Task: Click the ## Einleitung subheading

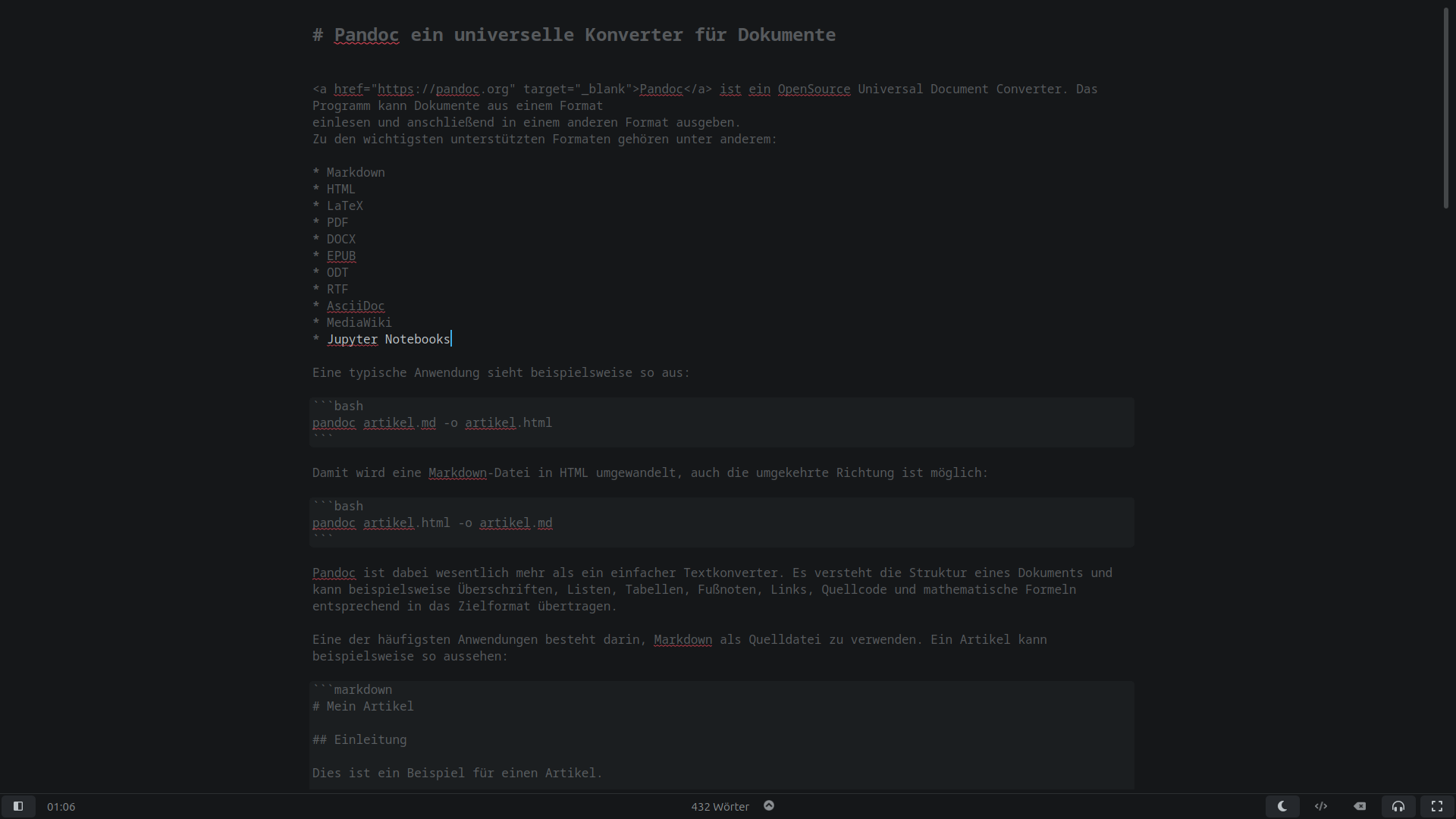Action: [x=359, y=739]
